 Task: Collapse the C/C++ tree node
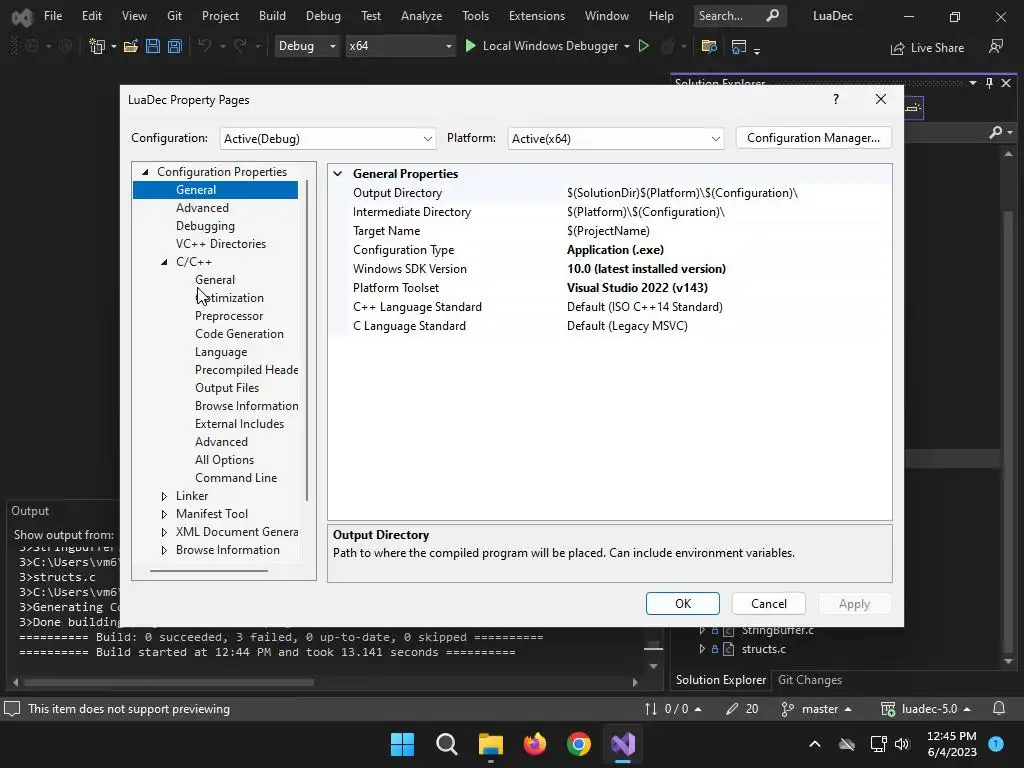164,262
